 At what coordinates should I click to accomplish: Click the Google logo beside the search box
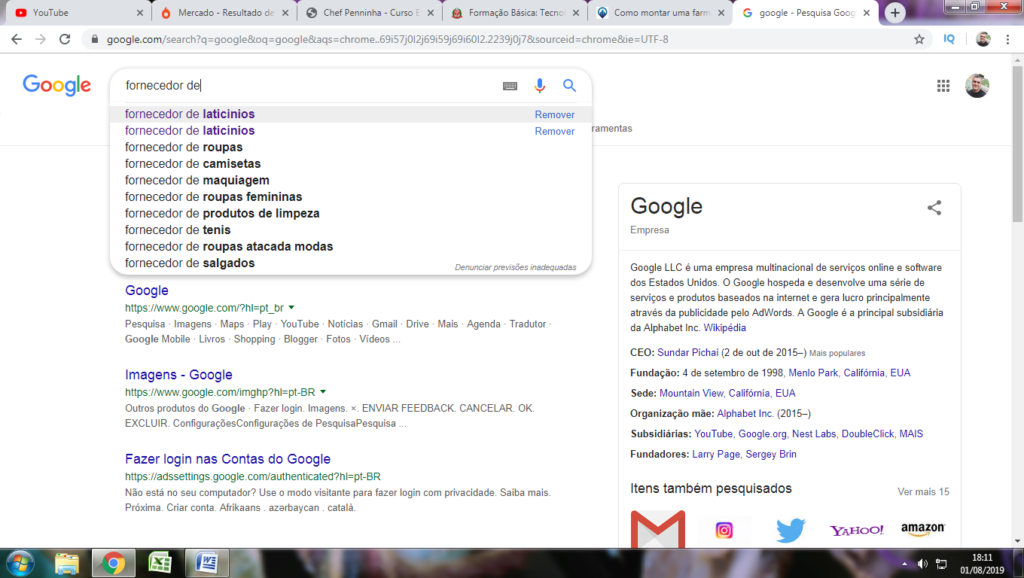click(57, 85)
